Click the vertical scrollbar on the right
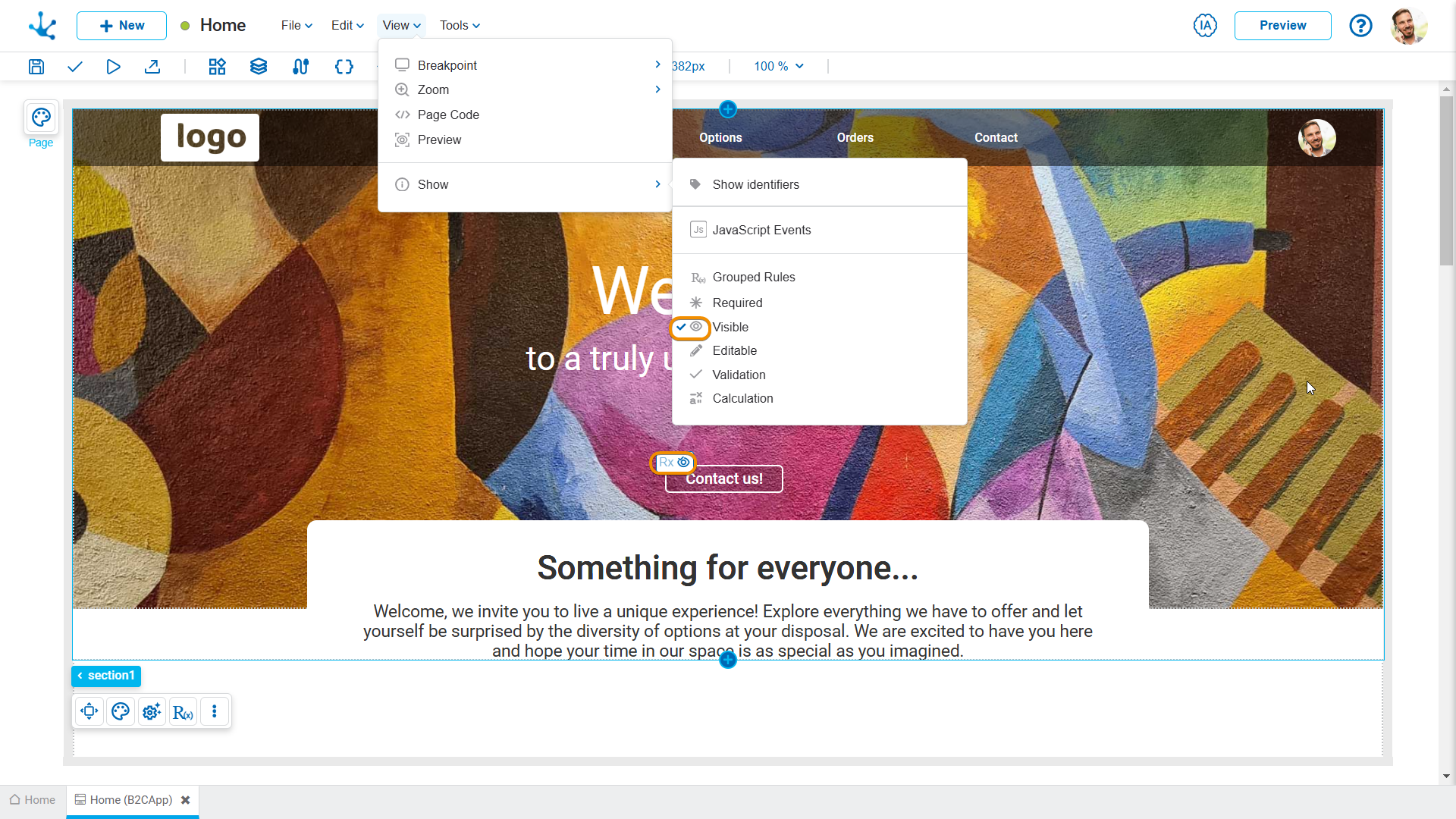This screenshot has height=819, width=1456. point(1446,182)
